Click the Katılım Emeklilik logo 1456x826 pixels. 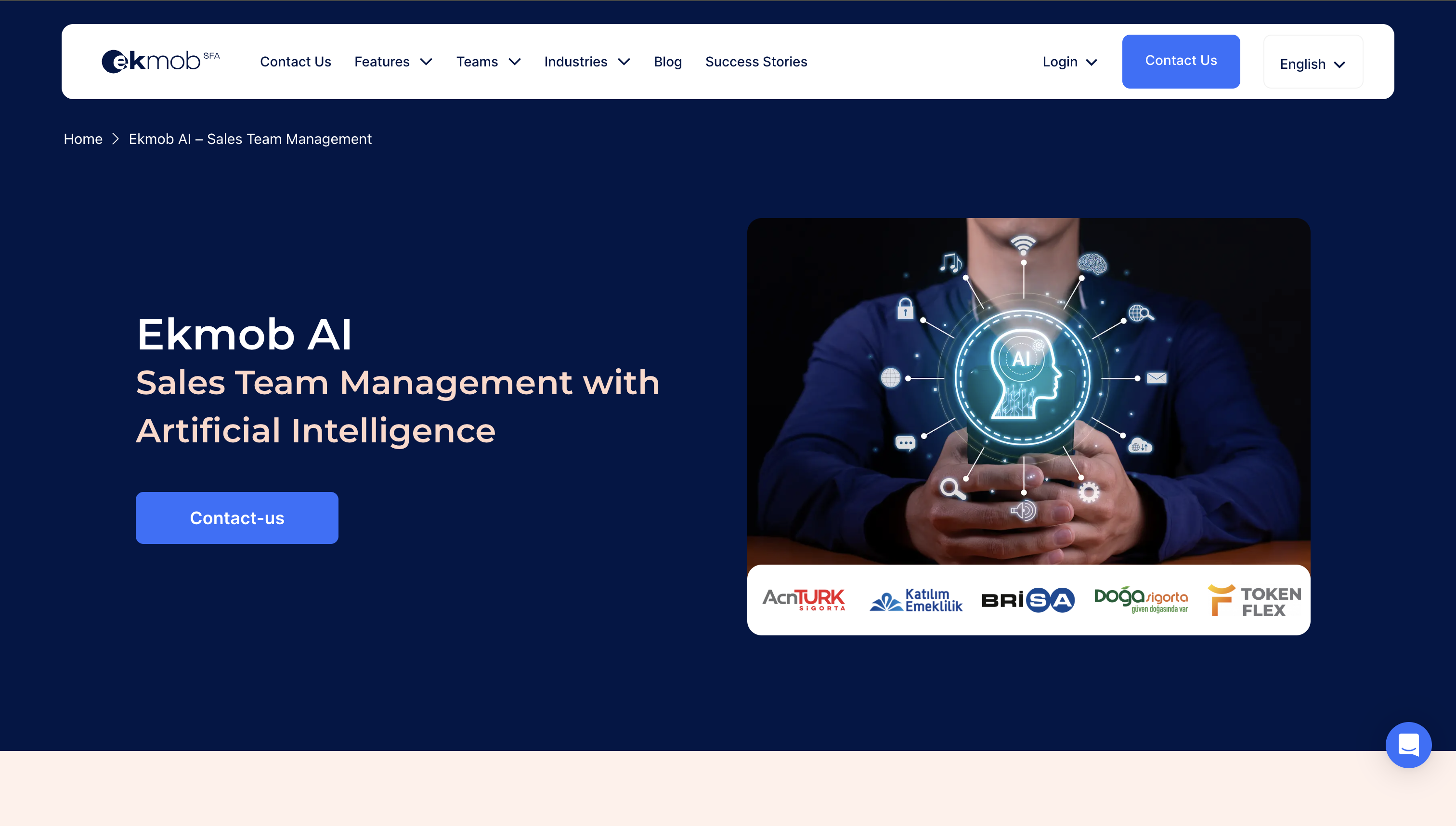pyautogui.click(x=916, y=600)
